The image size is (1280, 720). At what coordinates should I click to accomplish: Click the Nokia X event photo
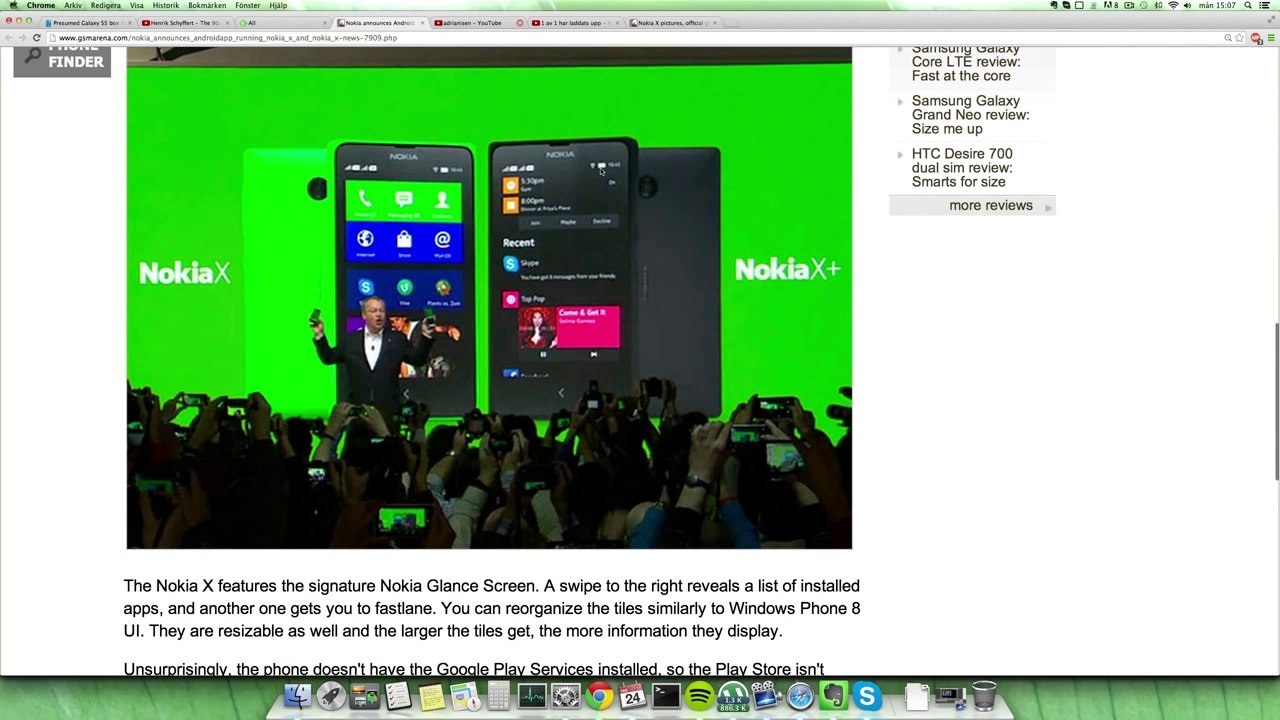click(489, 298)
